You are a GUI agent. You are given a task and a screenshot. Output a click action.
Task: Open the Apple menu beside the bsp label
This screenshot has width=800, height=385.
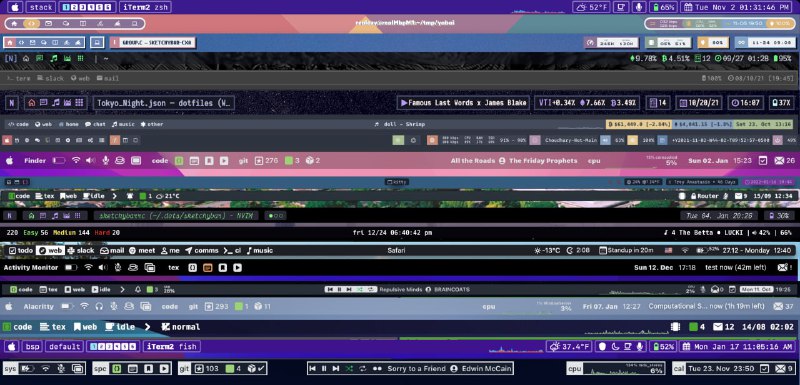11,347
